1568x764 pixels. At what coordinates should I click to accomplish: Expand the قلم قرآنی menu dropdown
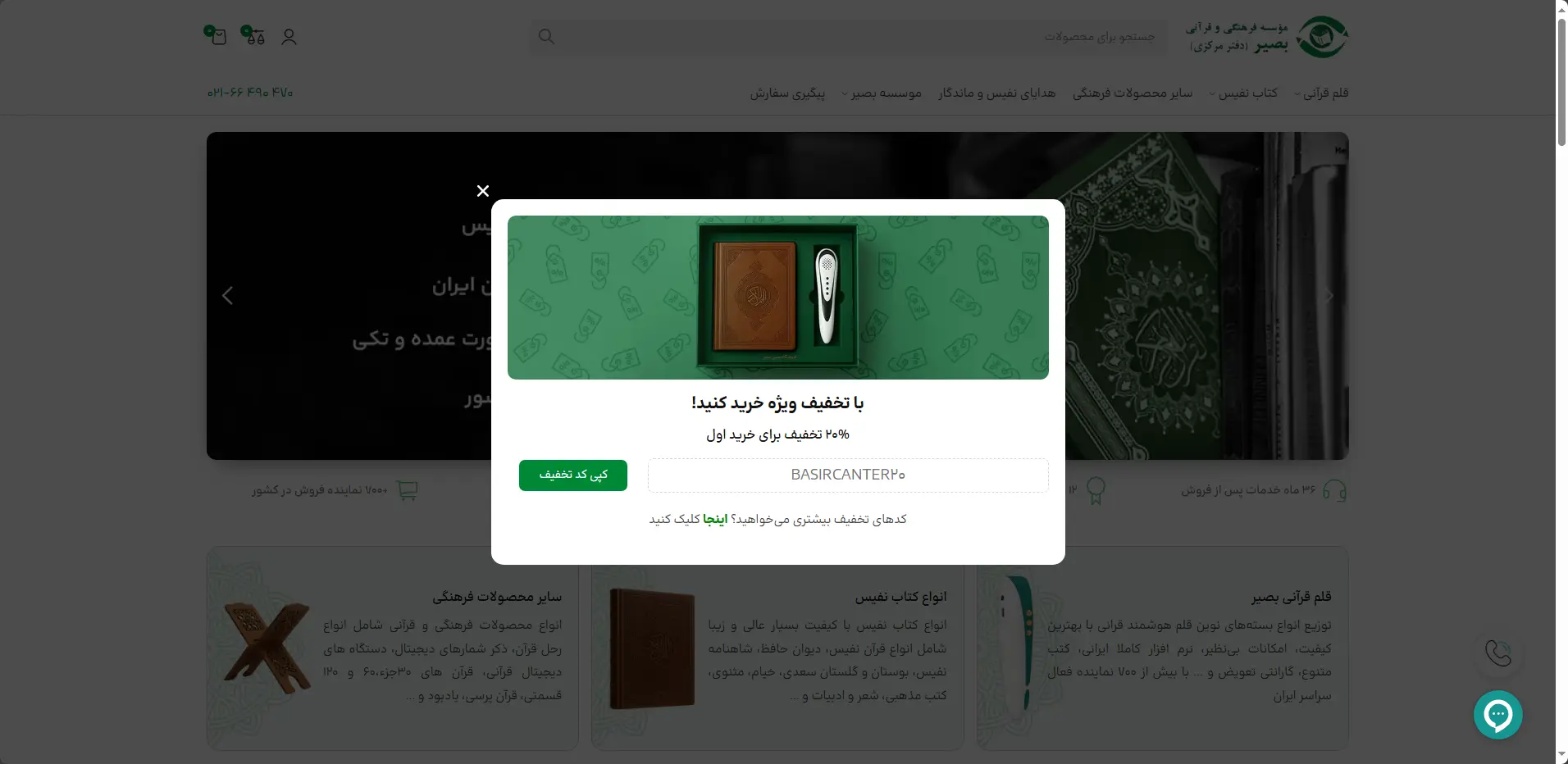point(1321,93)
